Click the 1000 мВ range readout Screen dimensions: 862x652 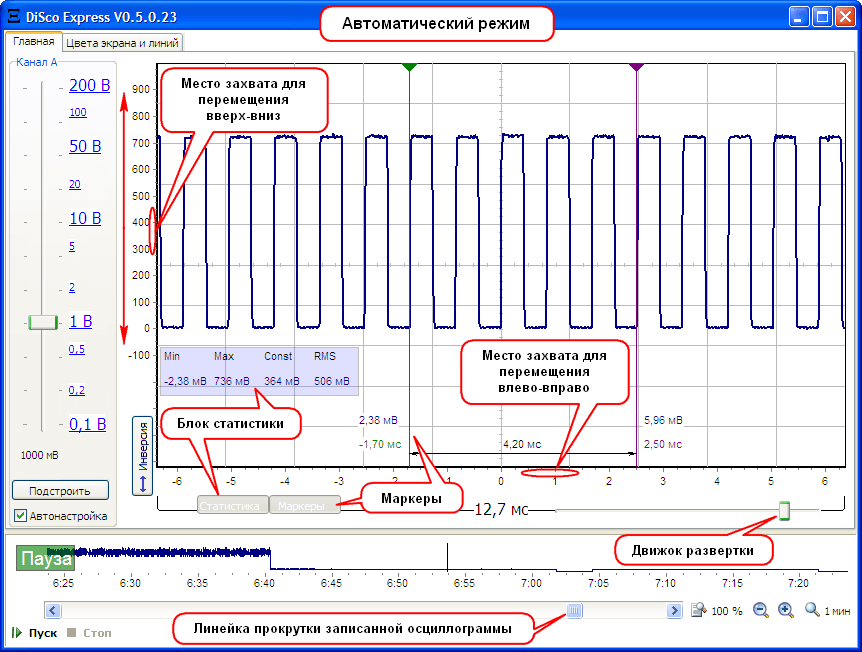pyautogui.click(x=40, y=455)
